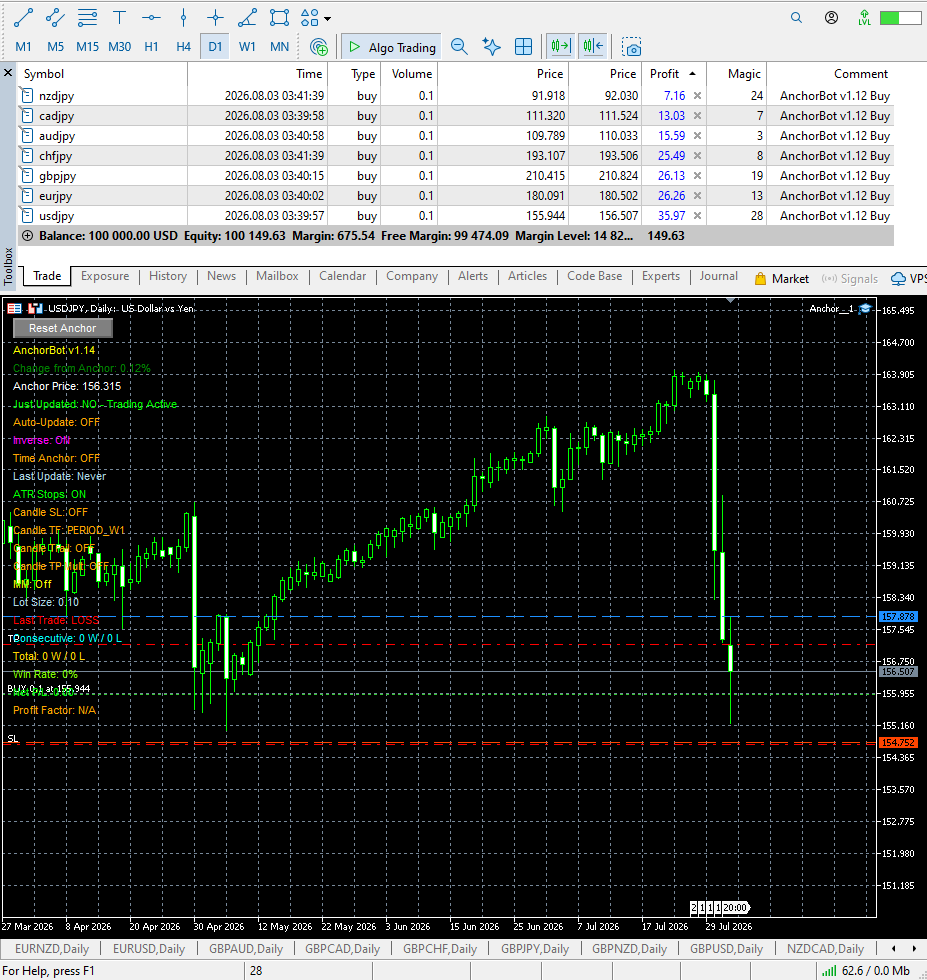
Task: Sort positions by Symbol column
Action: click(x=103, y=74)
